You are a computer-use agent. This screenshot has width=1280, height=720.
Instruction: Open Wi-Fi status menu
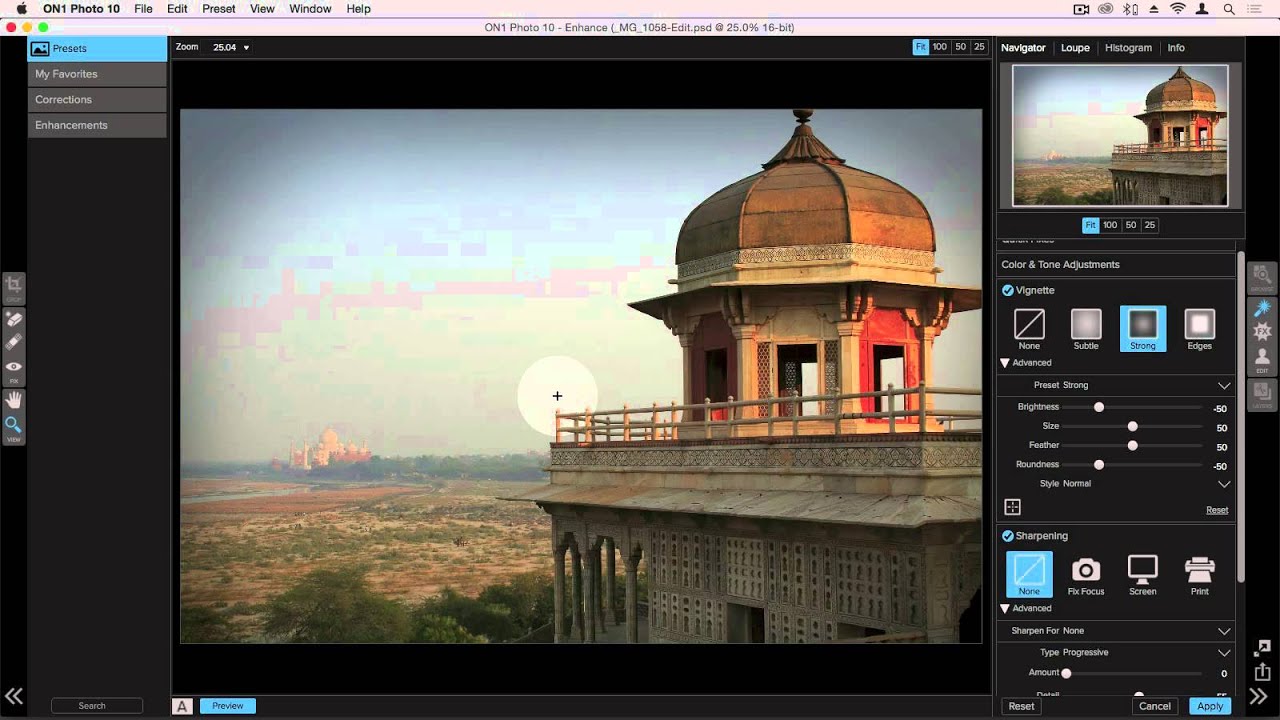click(x=1177, y=9)
